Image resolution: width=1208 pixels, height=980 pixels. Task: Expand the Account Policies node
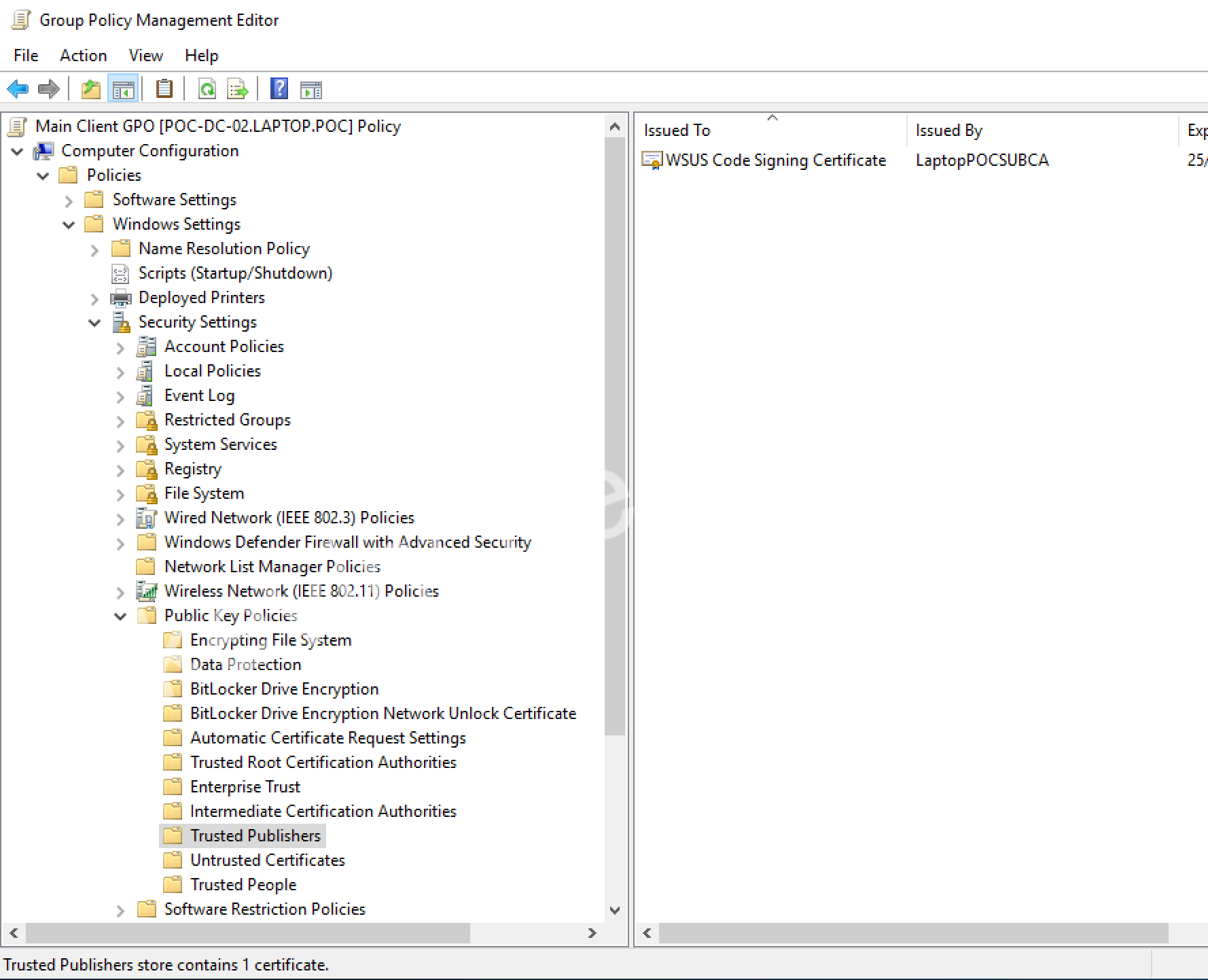(x=120, y=348)
